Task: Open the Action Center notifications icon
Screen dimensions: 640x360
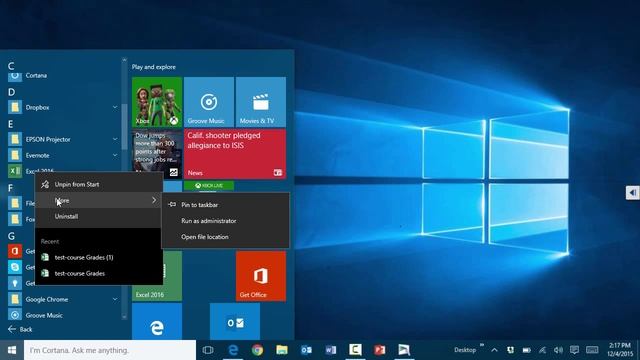Action: pos(574,350)
